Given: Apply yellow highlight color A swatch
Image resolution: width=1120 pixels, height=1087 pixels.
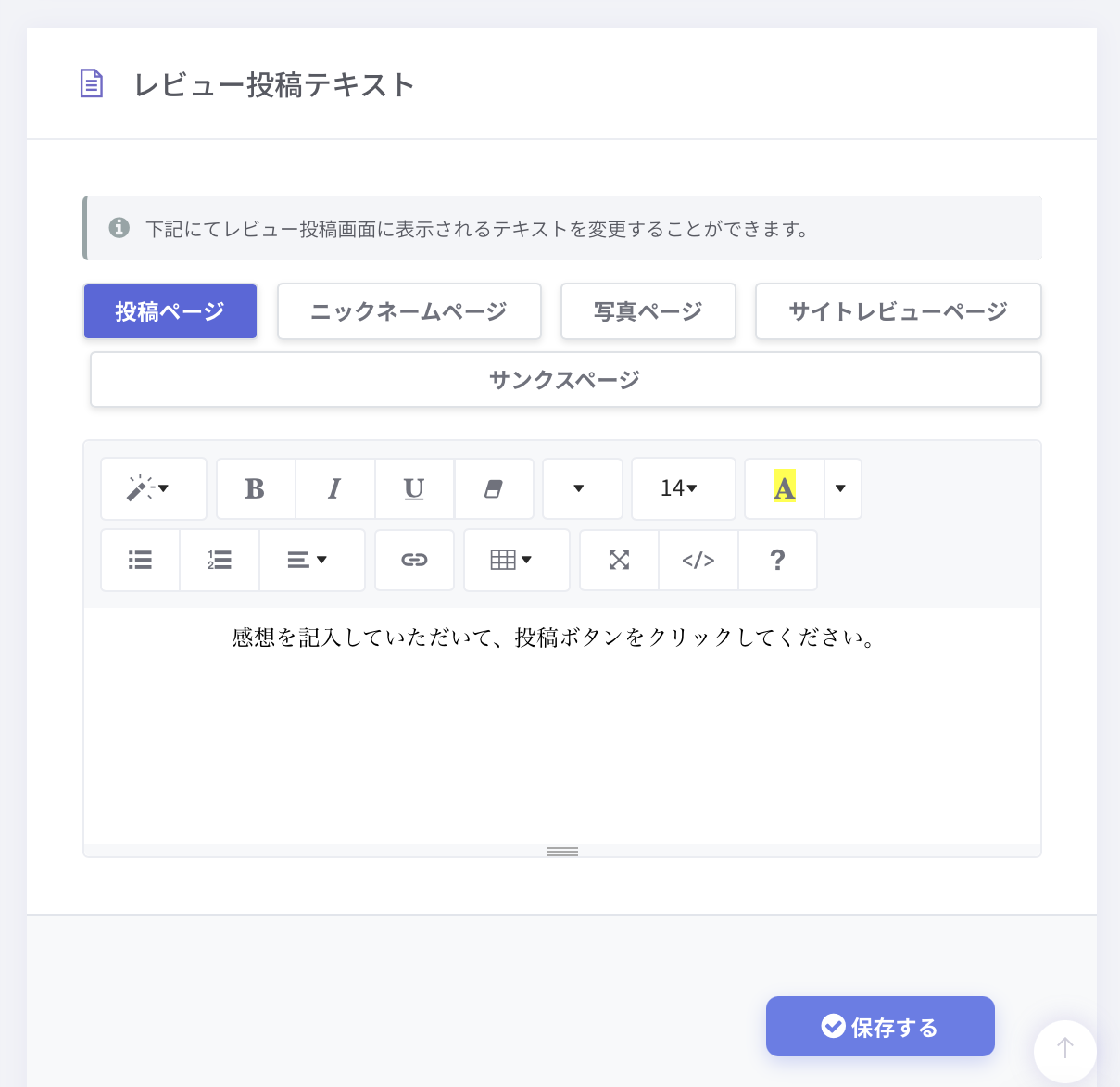Looking at the screenshot, I should [784, 488].
